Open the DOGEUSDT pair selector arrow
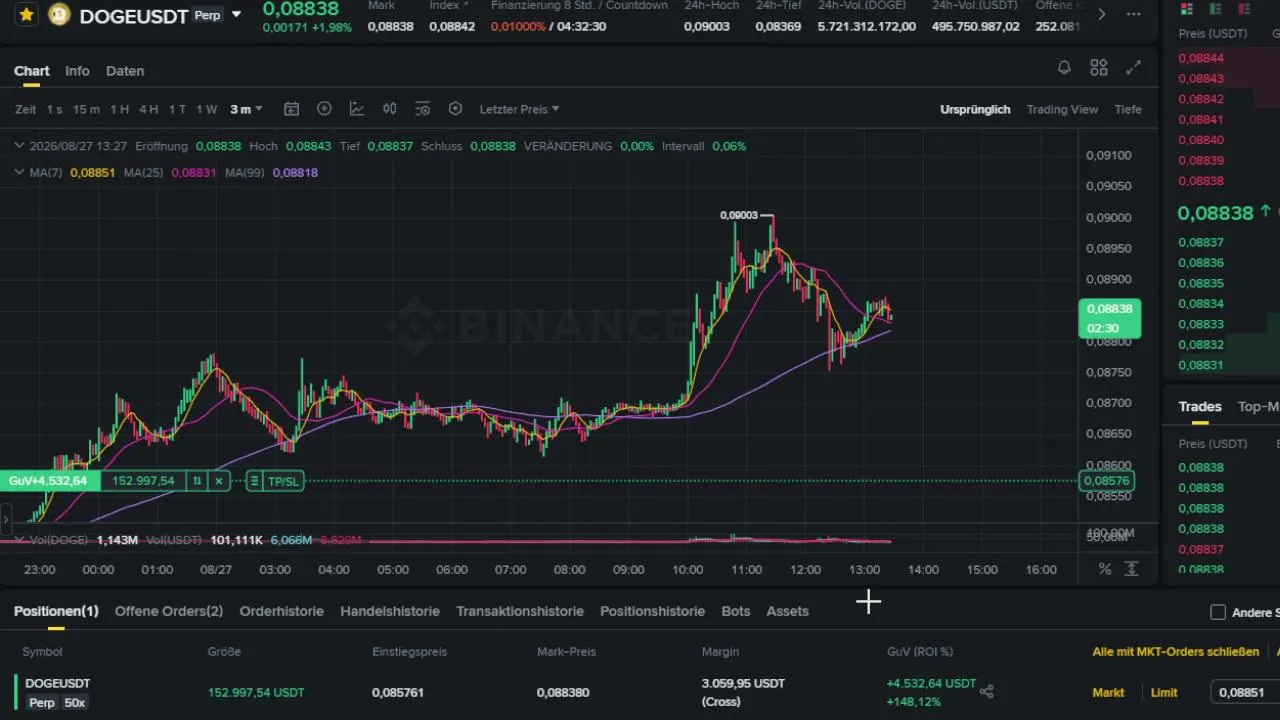1280x720 pixels. coord(236,15)
